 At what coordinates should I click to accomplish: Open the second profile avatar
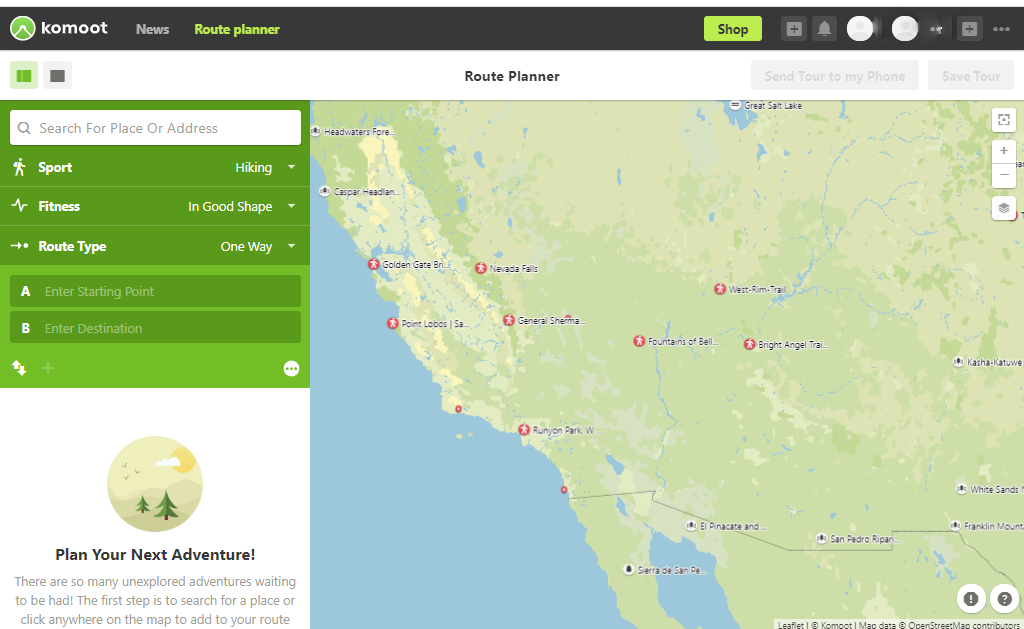tap(905, 29)
